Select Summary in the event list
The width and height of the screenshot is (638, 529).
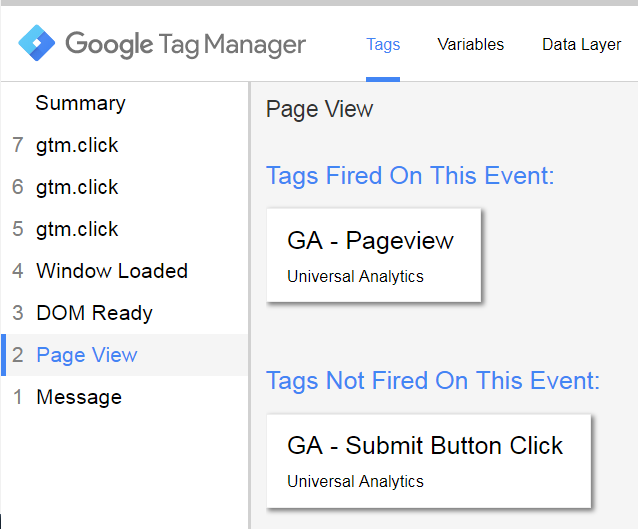point(80,103)
